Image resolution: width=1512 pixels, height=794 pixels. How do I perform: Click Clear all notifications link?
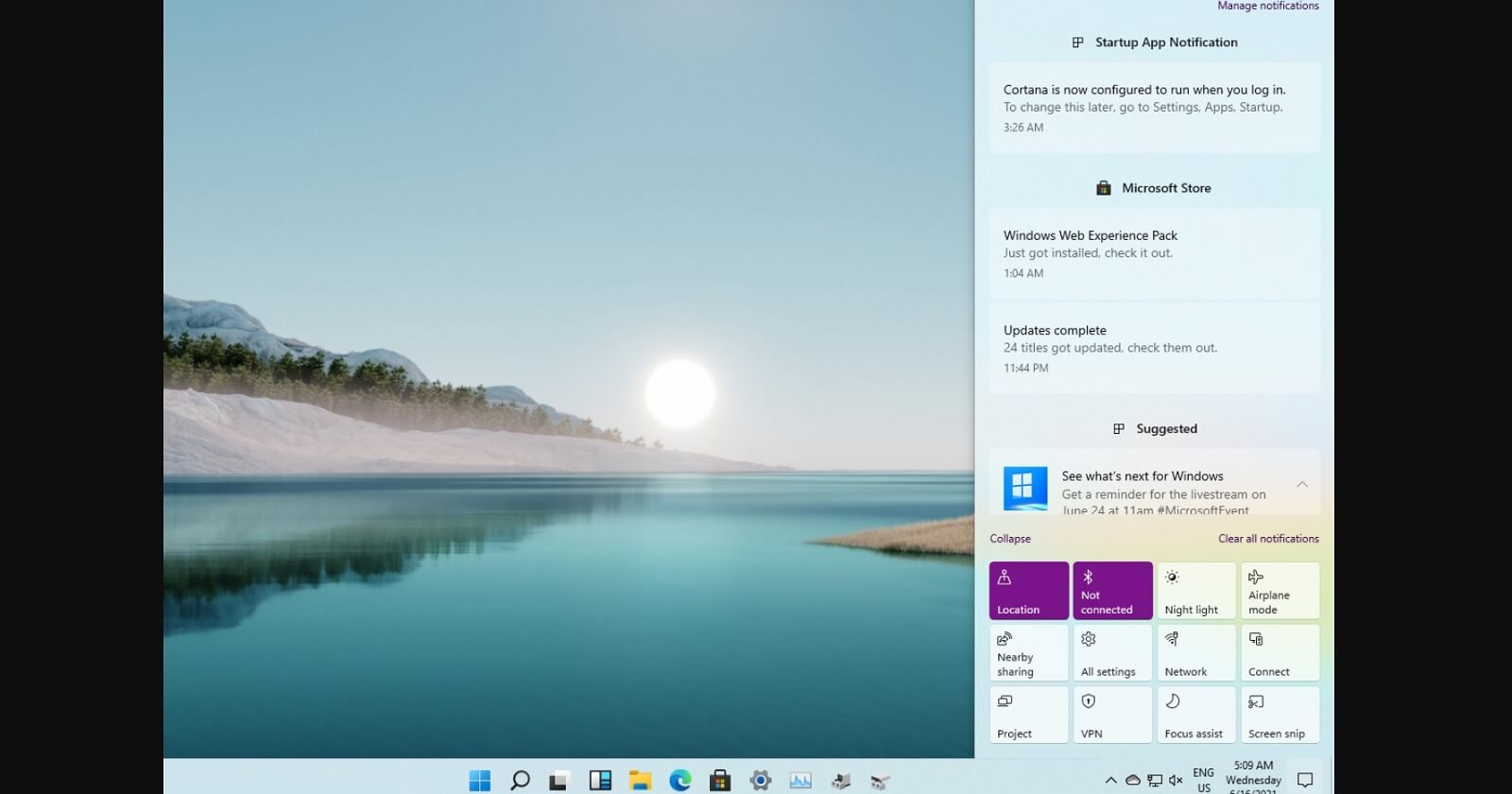(x=1268, y=539)
